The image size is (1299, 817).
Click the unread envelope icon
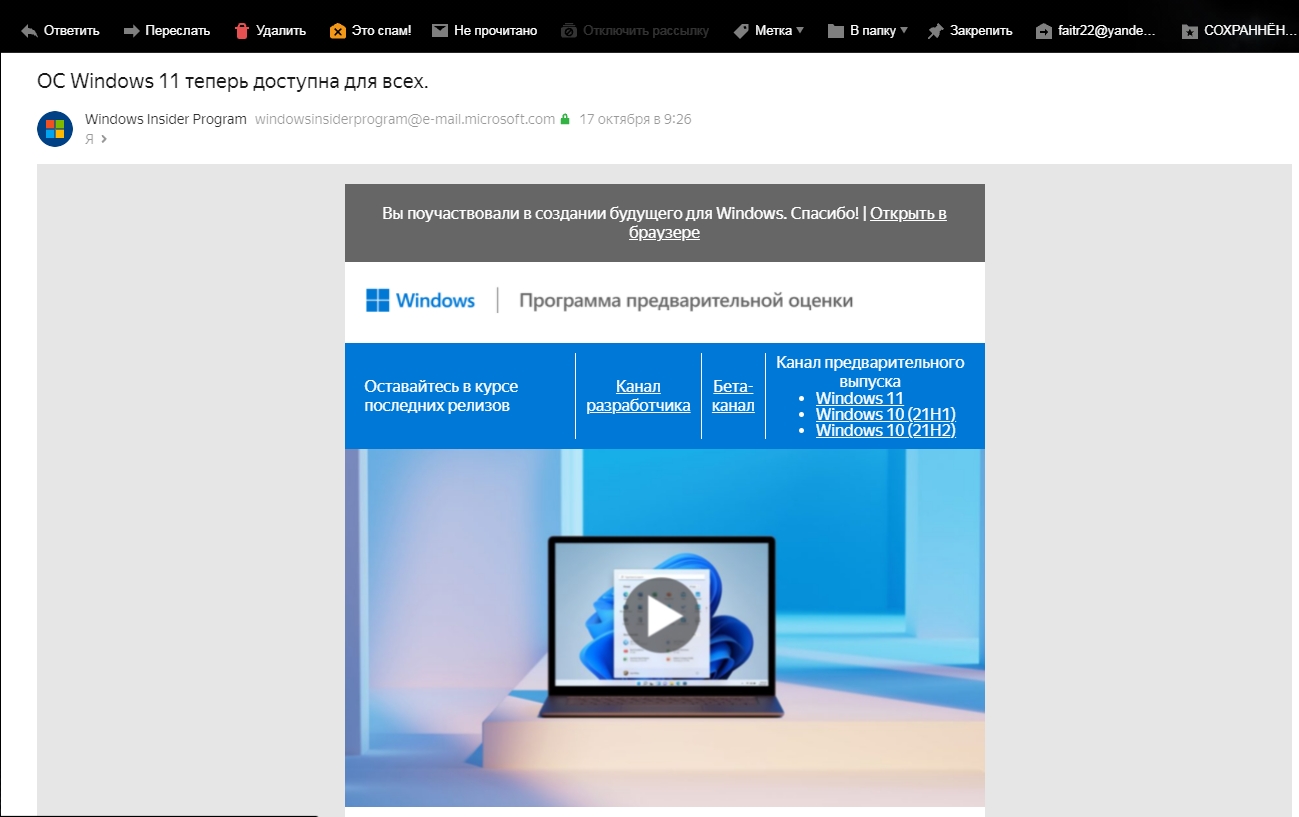coord(440,31)
